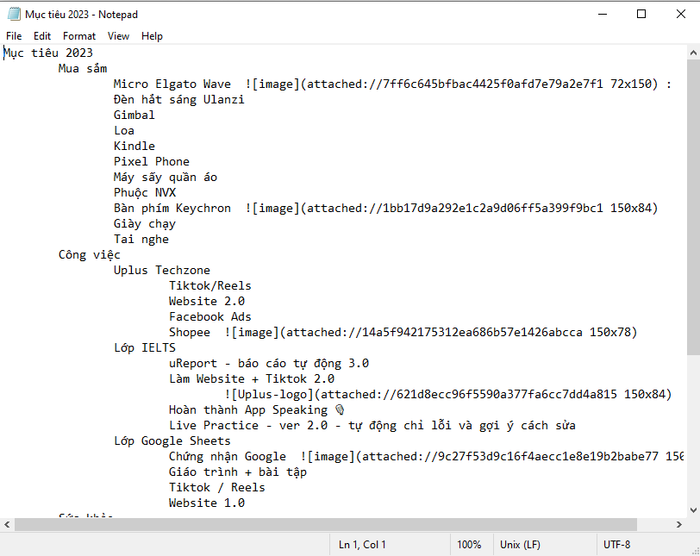Click the 'Đèn hắt sáng Ulanzi' line

tap(179, 99)
